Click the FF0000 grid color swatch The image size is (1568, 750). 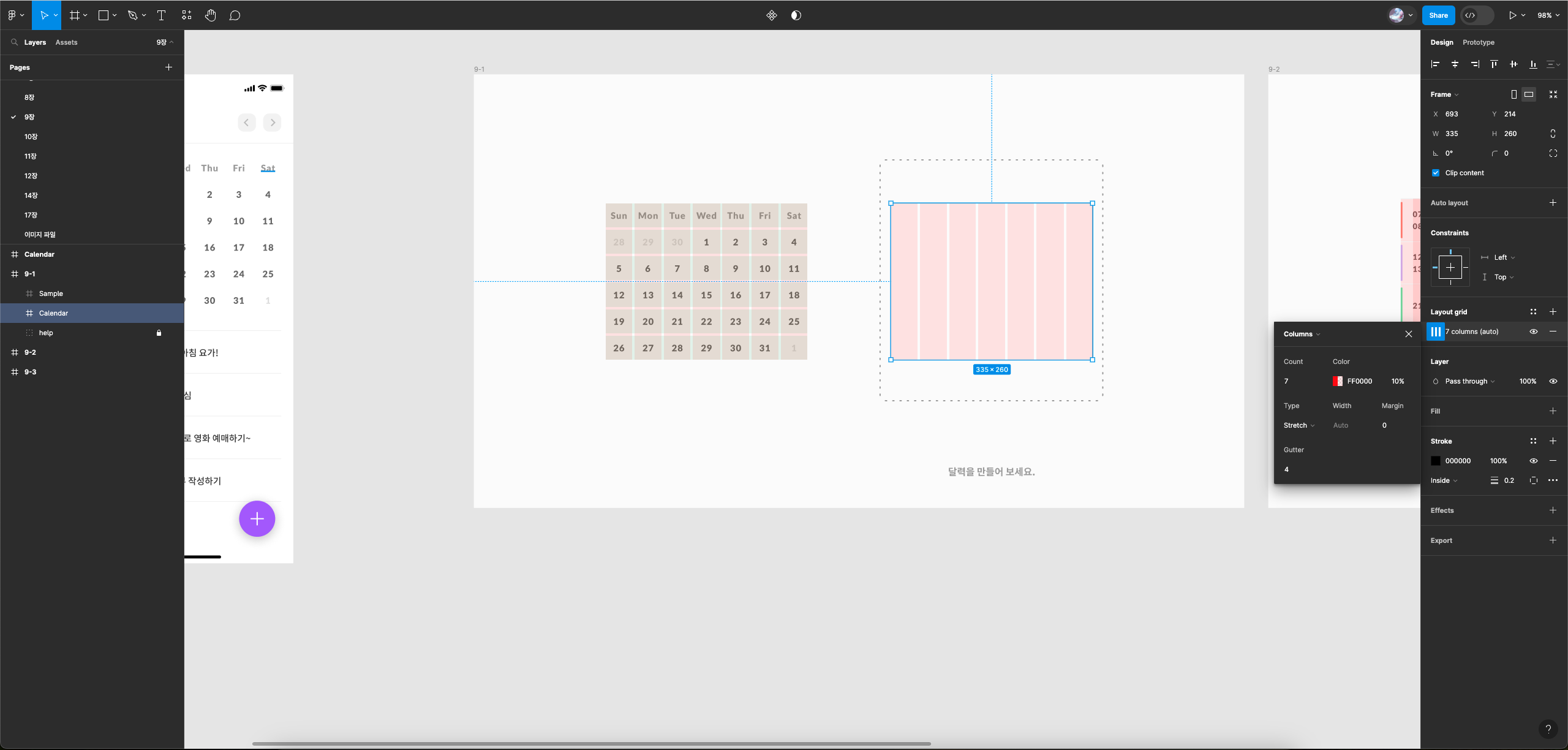coord(1338,381)
